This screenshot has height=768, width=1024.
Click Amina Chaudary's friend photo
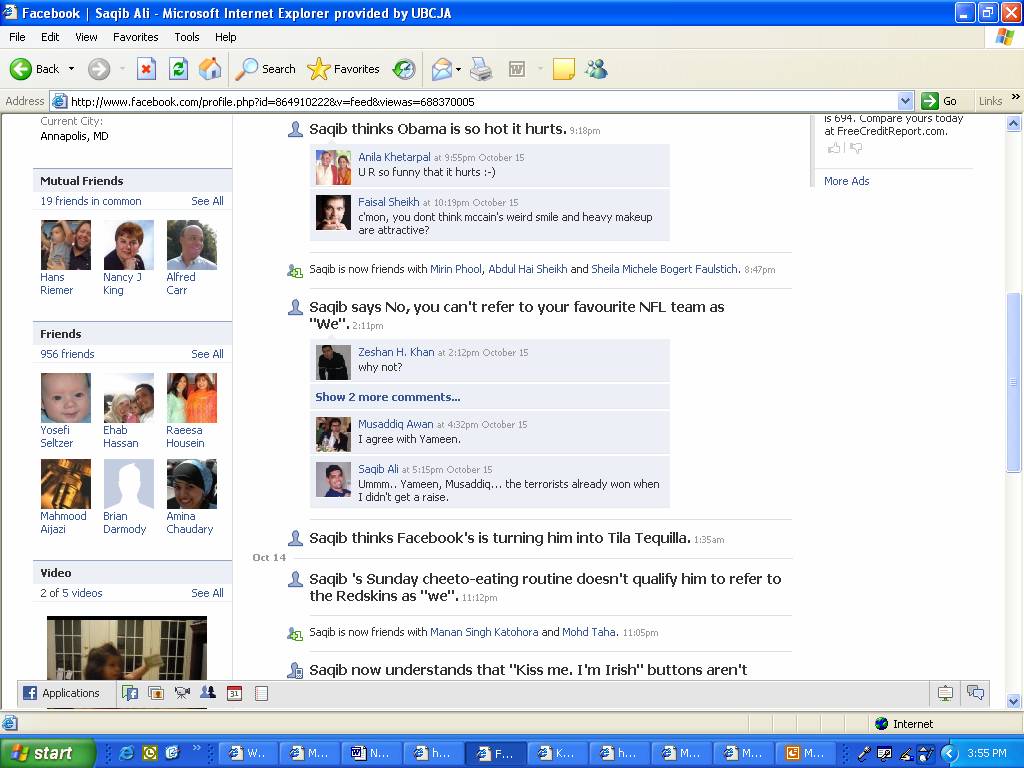tap(191, 484)
